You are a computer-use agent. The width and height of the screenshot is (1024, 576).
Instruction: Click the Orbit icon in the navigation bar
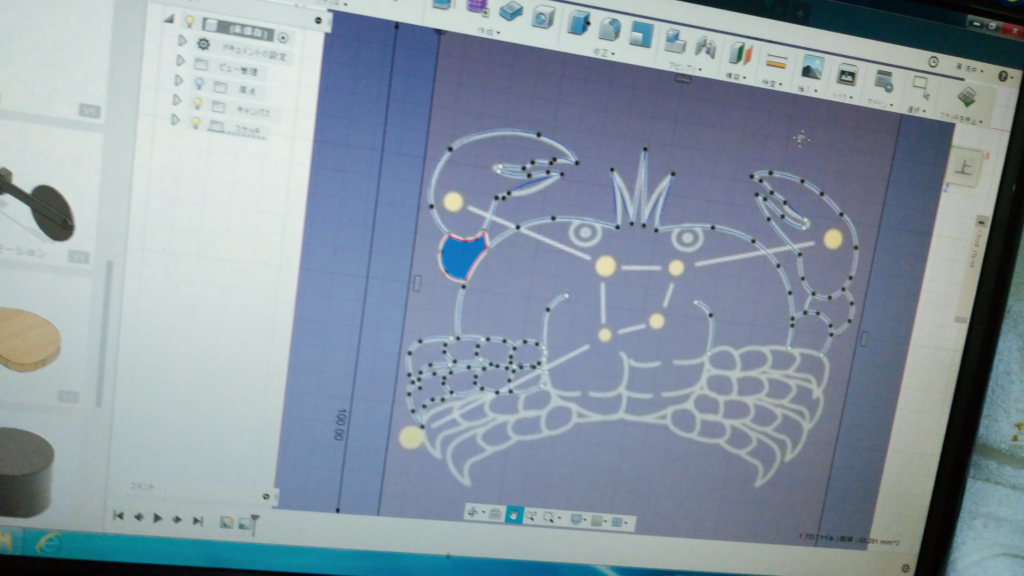coord(473,513)
